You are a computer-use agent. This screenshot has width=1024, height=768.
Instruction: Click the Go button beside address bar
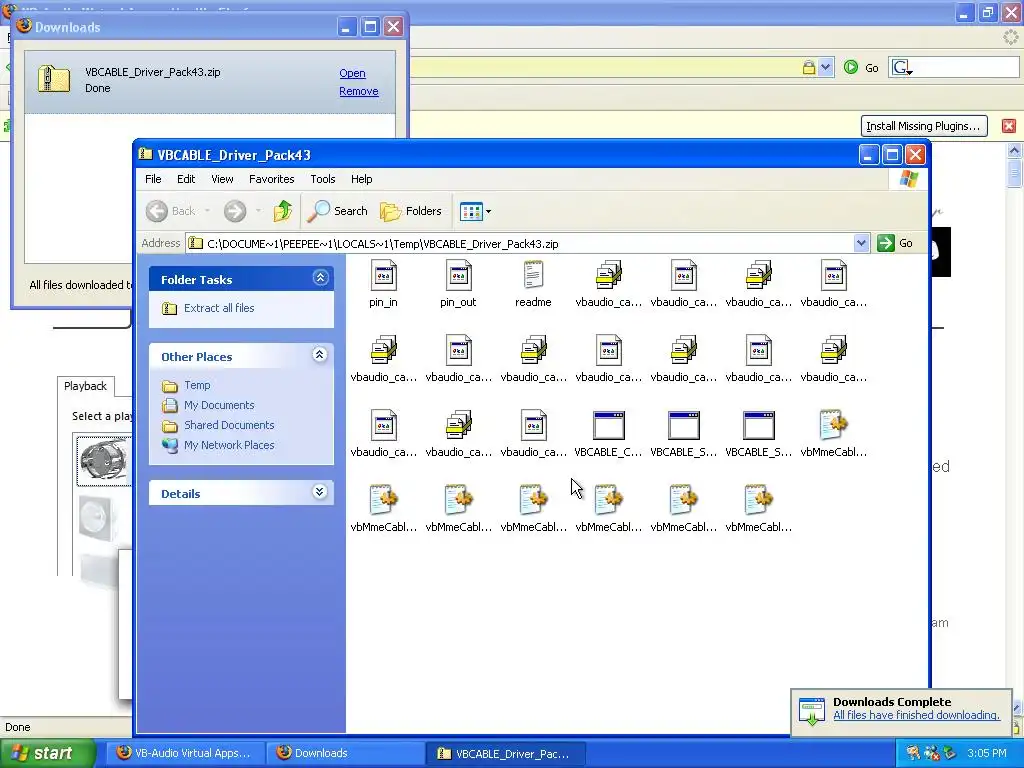(895, 244)
